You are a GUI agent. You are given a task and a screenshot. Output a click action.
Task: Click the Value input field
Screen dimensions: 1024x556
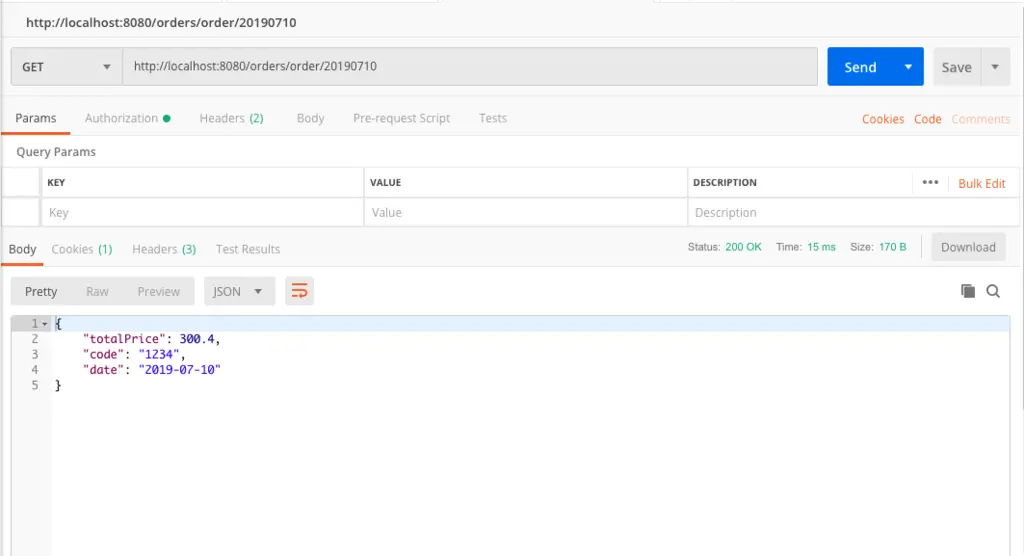[525, 212]
